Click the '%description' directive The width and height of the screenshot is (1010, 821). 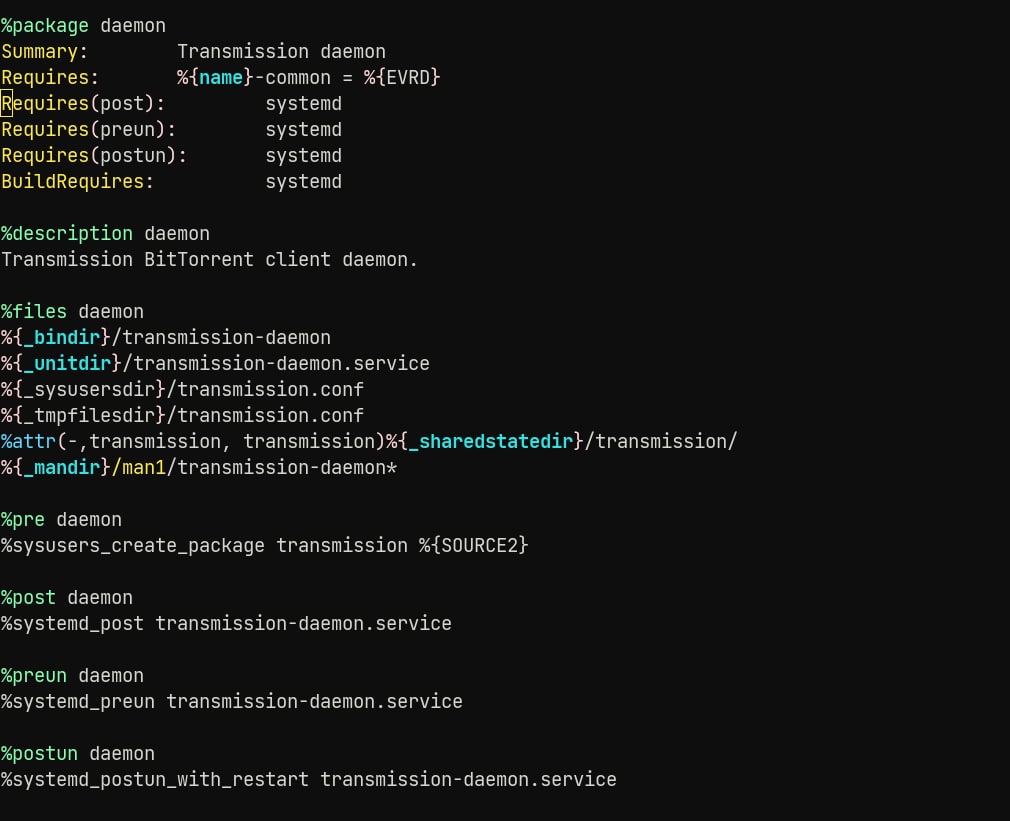pos(67,234)
